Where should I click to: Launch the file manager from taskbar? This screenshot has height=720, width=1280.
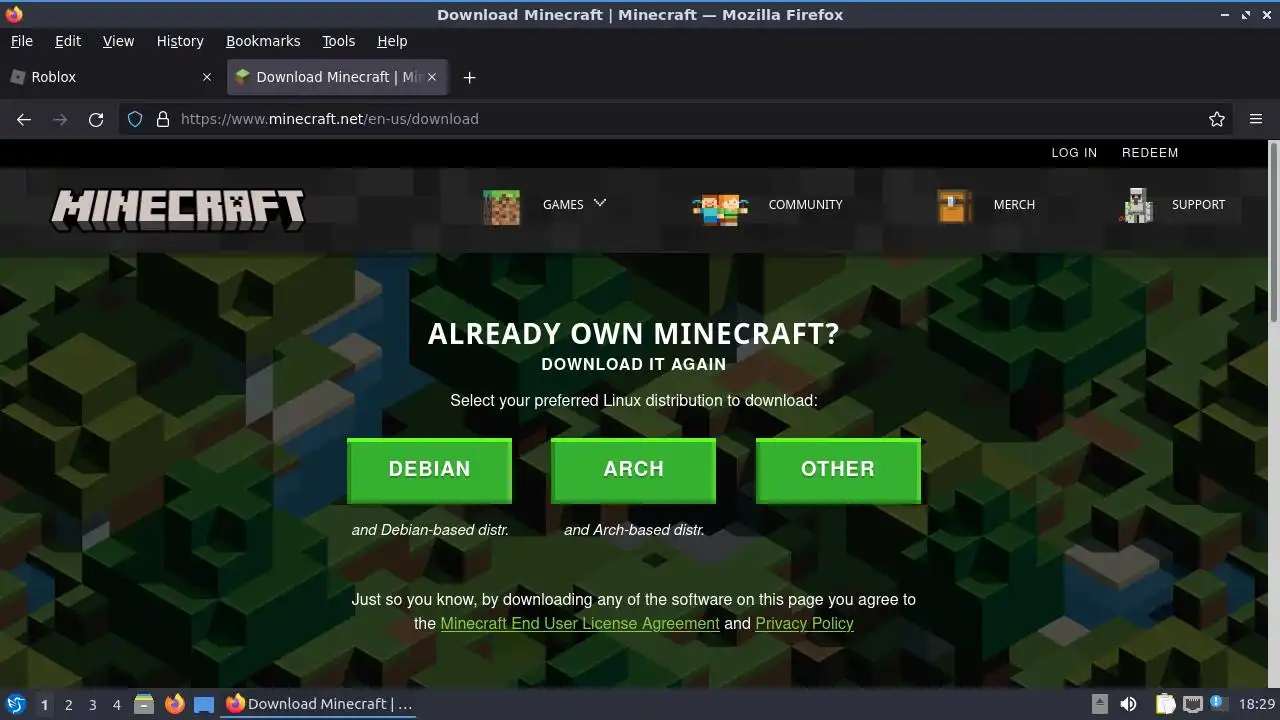[x=144, y=704]
